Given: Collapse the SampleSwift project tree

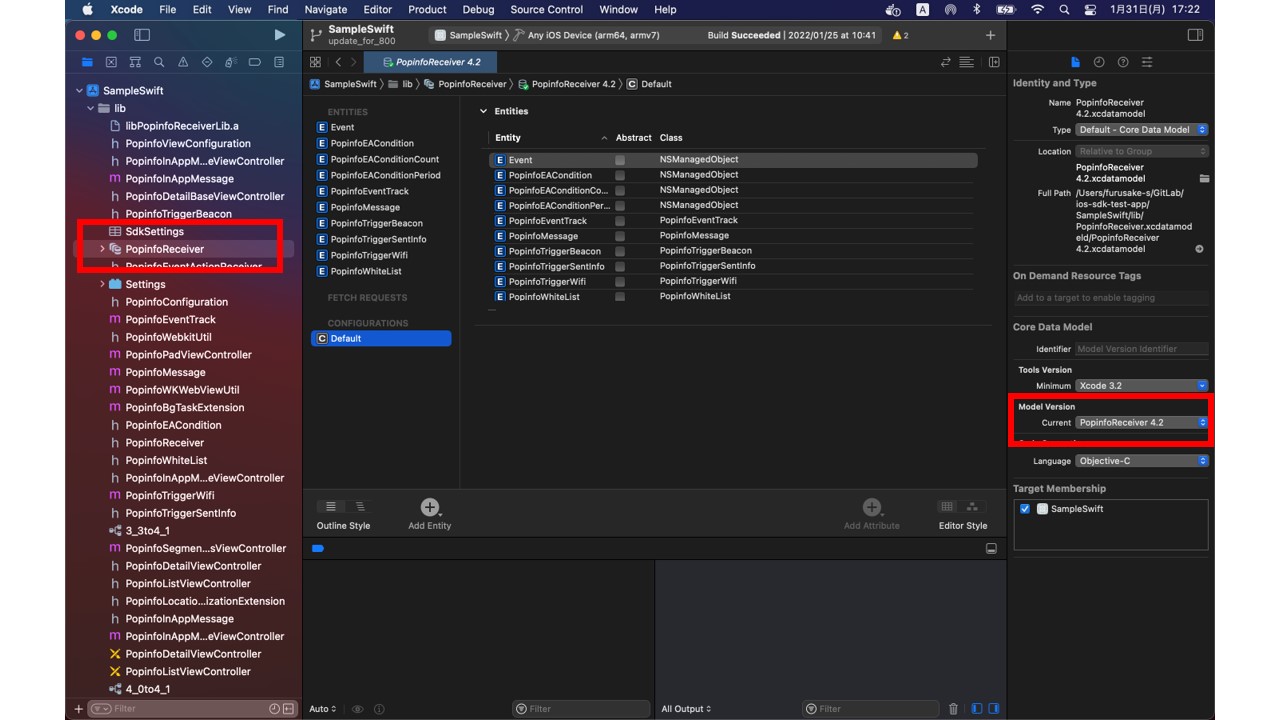Looking at the screenshot, I should [x=79, y=90].
